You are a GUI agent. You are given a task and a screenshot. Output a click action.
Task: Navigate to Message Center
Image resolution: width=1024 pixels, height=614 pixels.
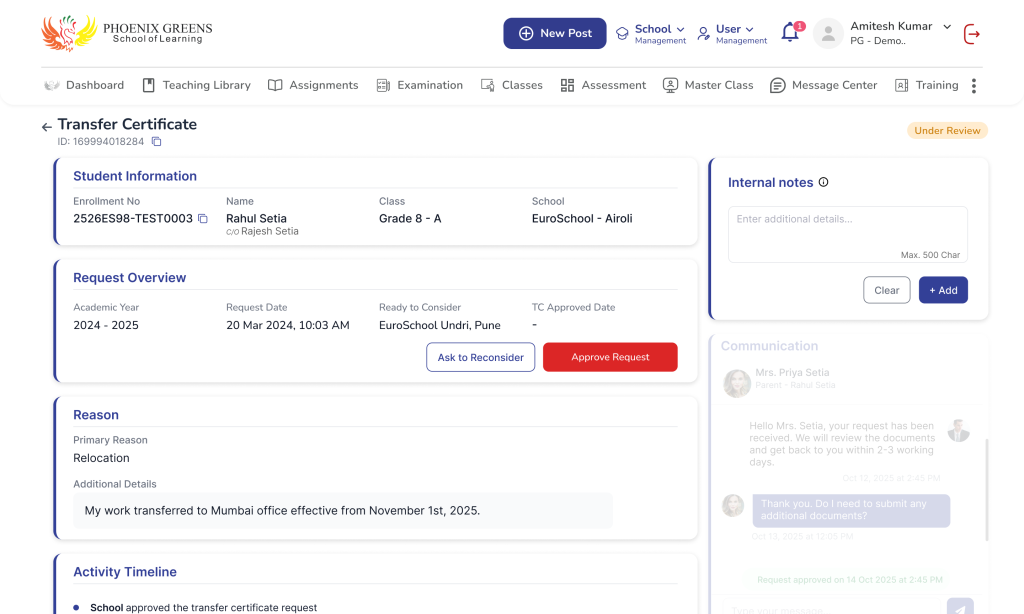pos(823,86)
